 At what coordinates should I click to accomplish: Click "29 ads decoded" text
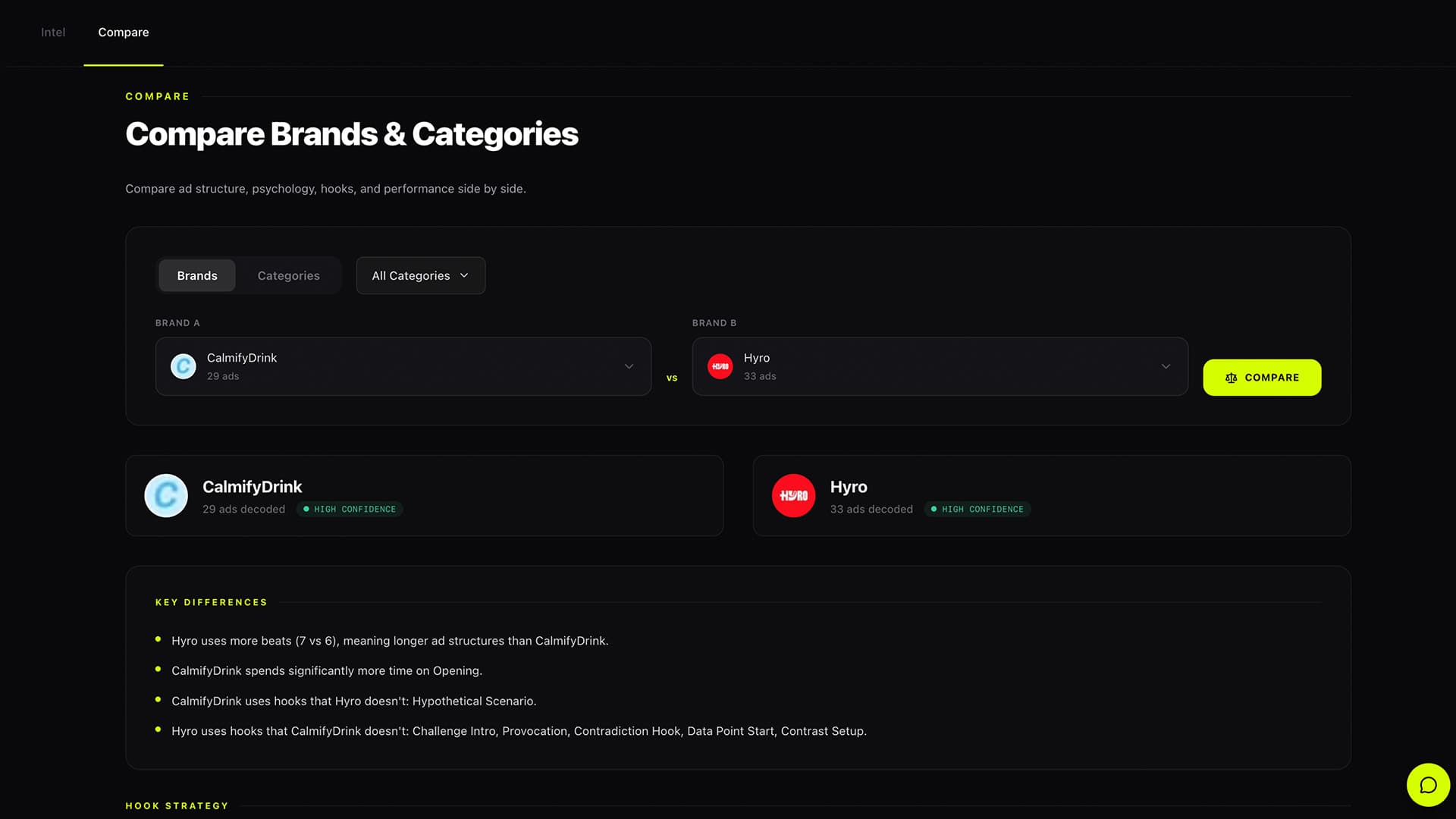tap(243, 510)
